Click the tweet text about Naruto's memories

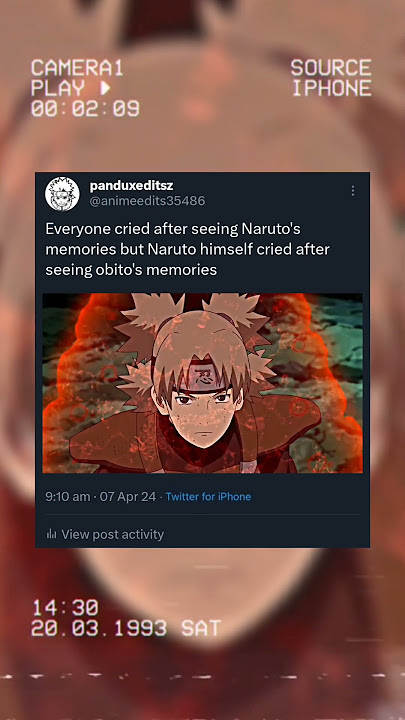pyautogui.click(x=187, y=249)
